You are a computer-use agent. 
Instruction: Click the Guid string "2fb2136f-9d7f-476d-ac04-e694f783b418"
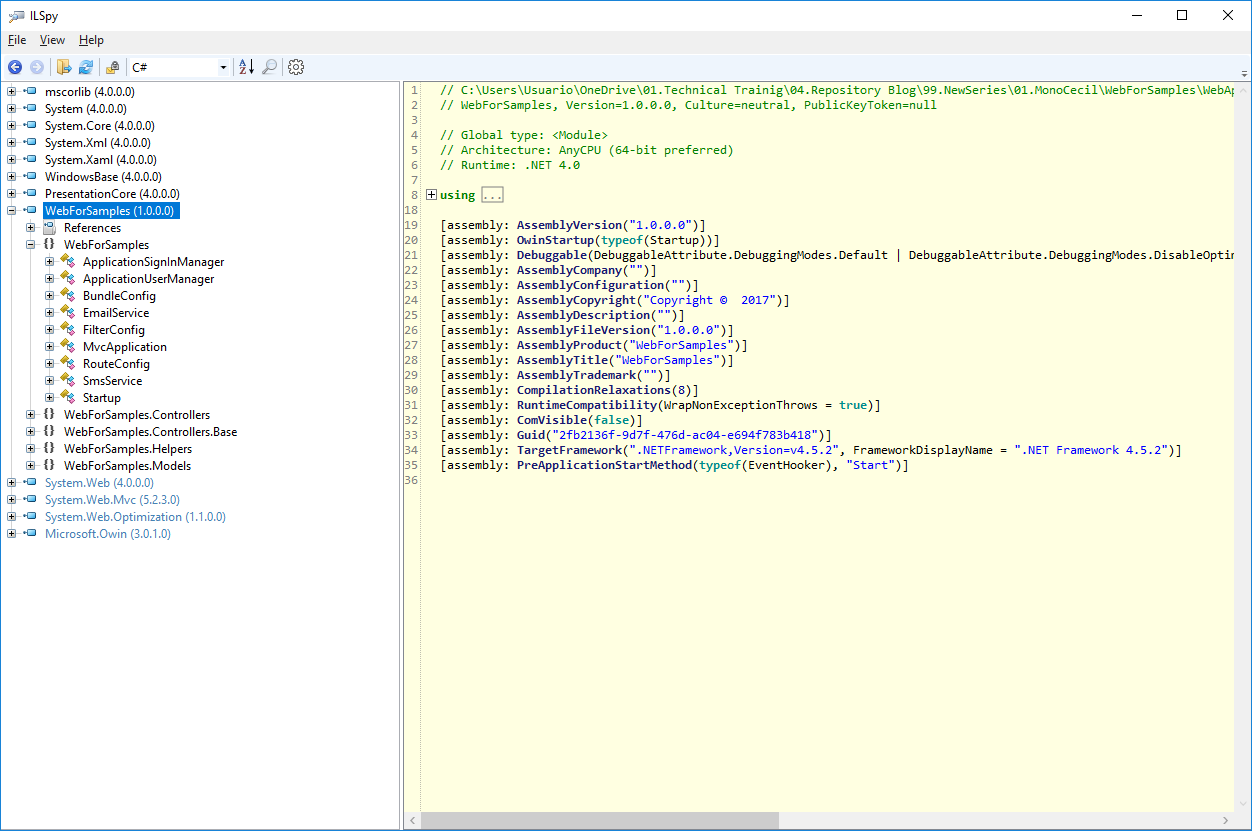click(685, 435)
